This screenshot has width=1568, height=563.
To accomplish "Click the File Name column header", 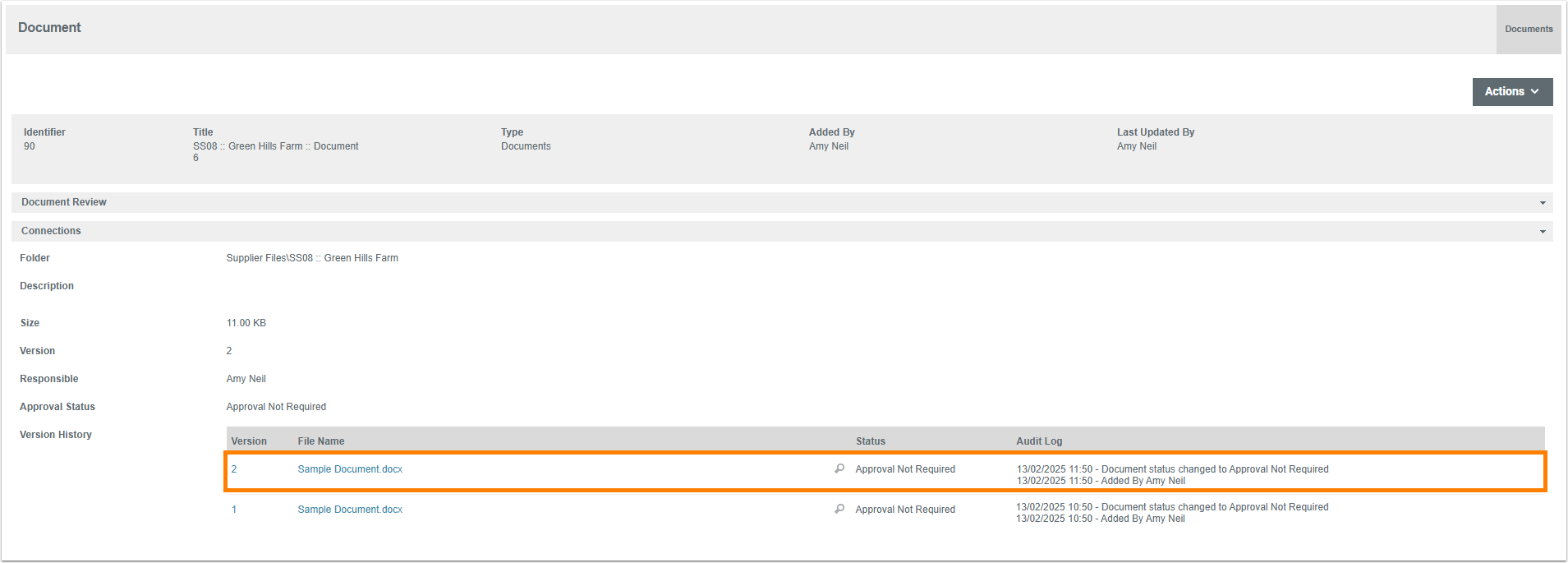I will click(320, 441).
